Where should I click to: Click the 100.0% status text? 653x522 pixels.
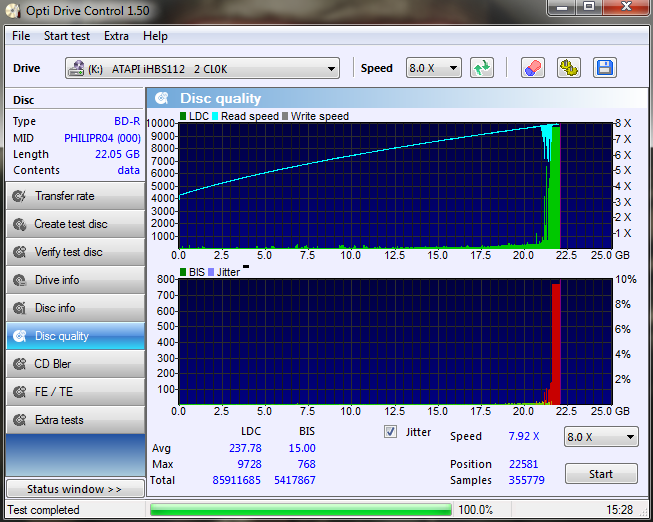coord(476,510)
